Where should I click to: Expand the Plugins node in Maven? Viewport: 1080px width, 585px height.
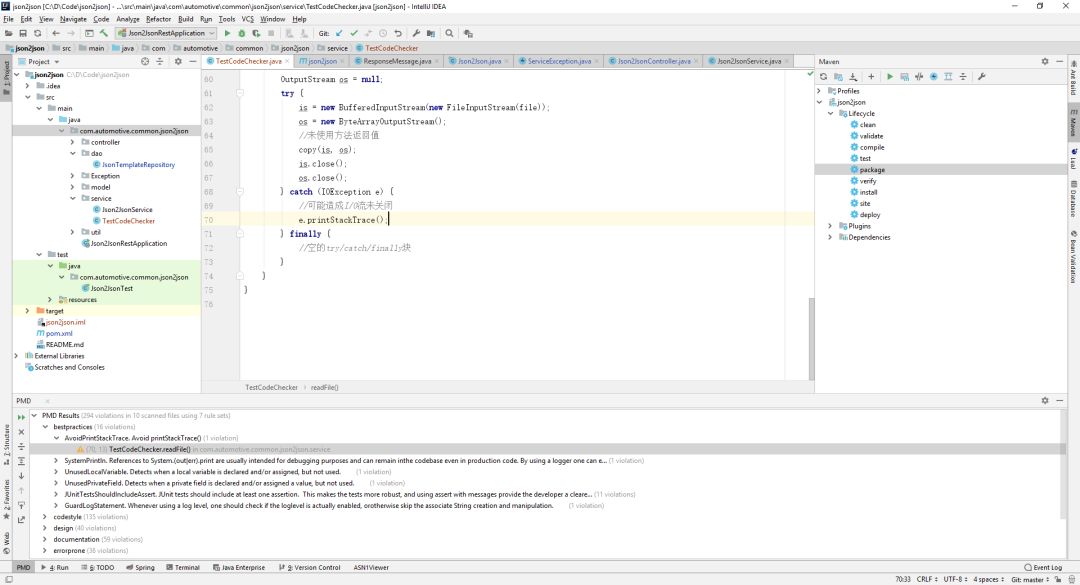[830, 226]
